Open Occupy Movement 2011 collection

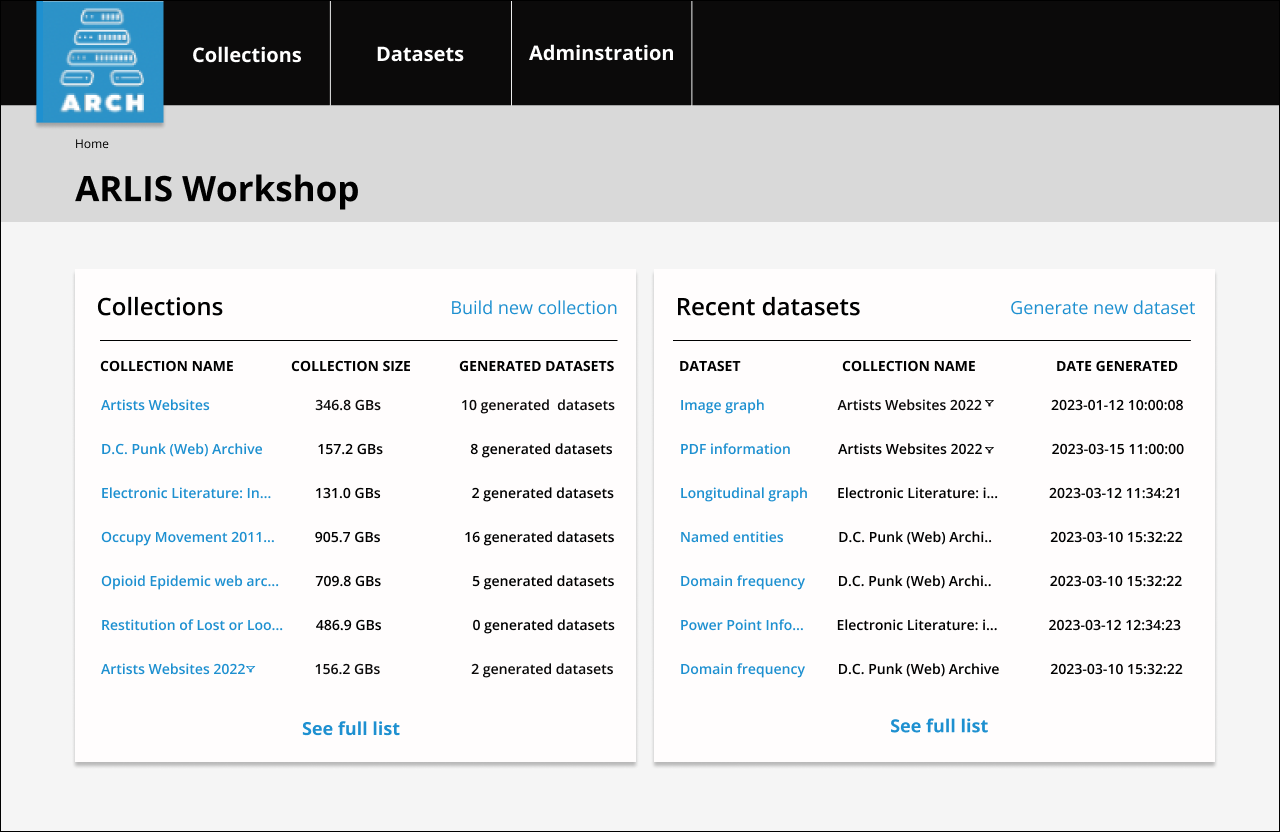click(x=188, y=537)
